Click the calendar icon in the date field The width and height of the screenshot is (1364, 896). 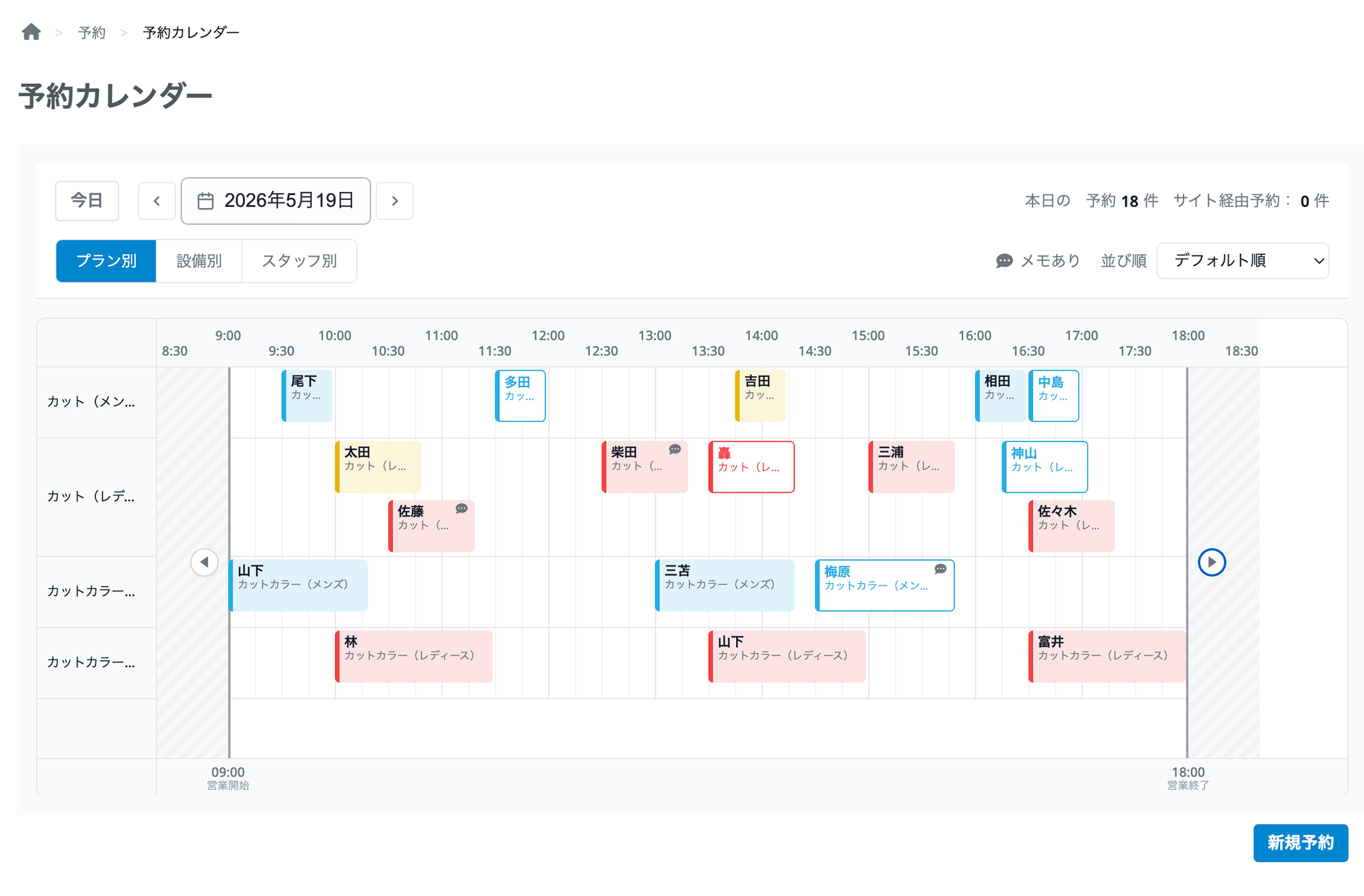coord(206,200)
